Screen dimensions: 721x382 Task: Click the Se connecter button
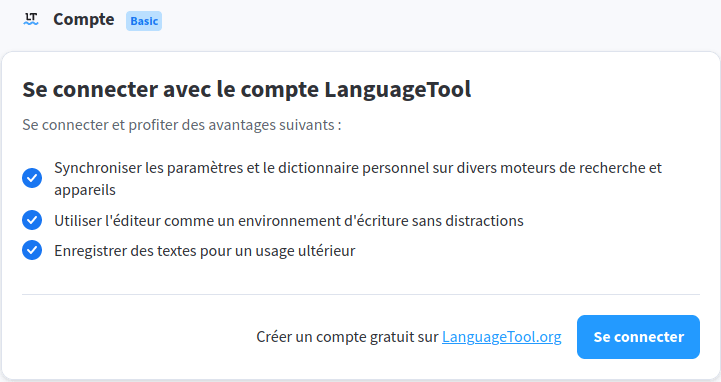(638, 337)
